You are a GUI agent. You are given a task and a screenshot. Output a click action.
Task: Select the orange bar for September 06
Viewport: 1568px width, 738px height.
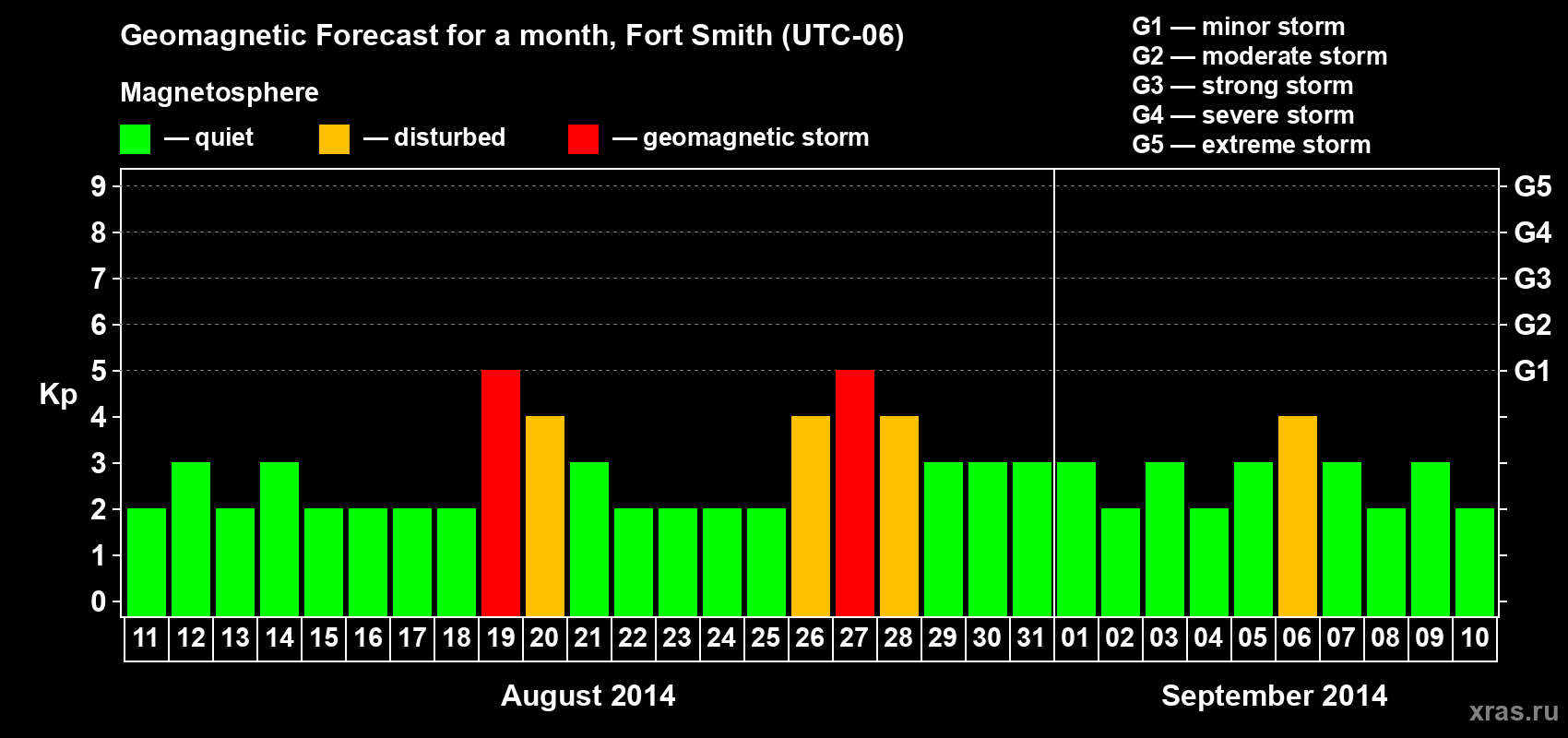[1298, 516]
